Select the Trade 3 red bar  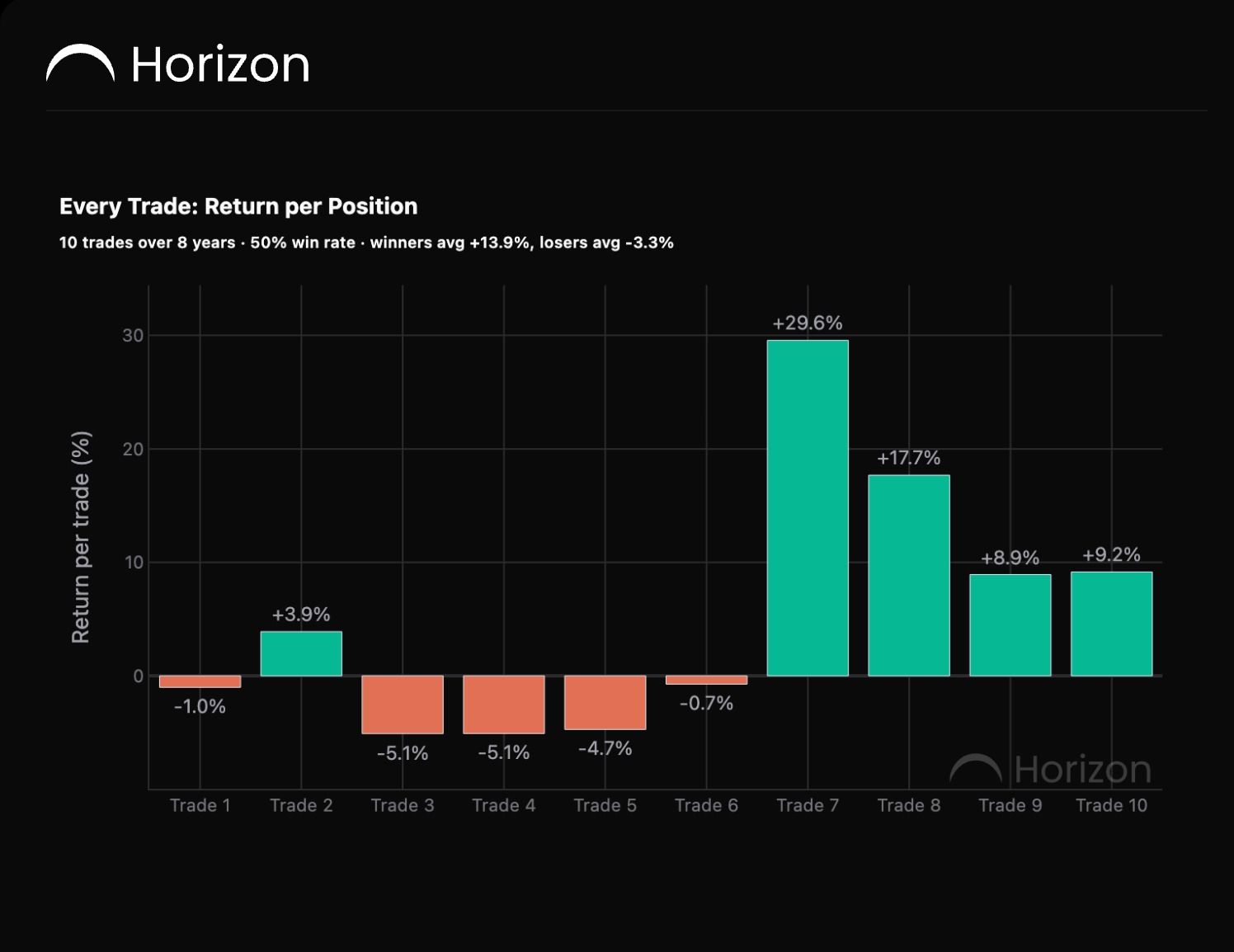[x=403, y=705]
